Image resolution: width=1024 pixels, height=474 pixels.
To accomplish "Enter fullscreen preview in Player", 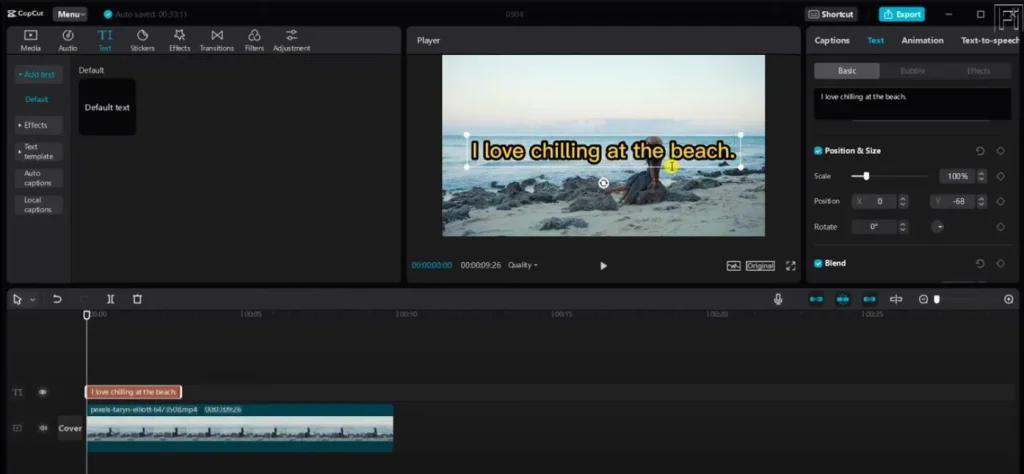I will pyautogui.click(x=790, y=266).
